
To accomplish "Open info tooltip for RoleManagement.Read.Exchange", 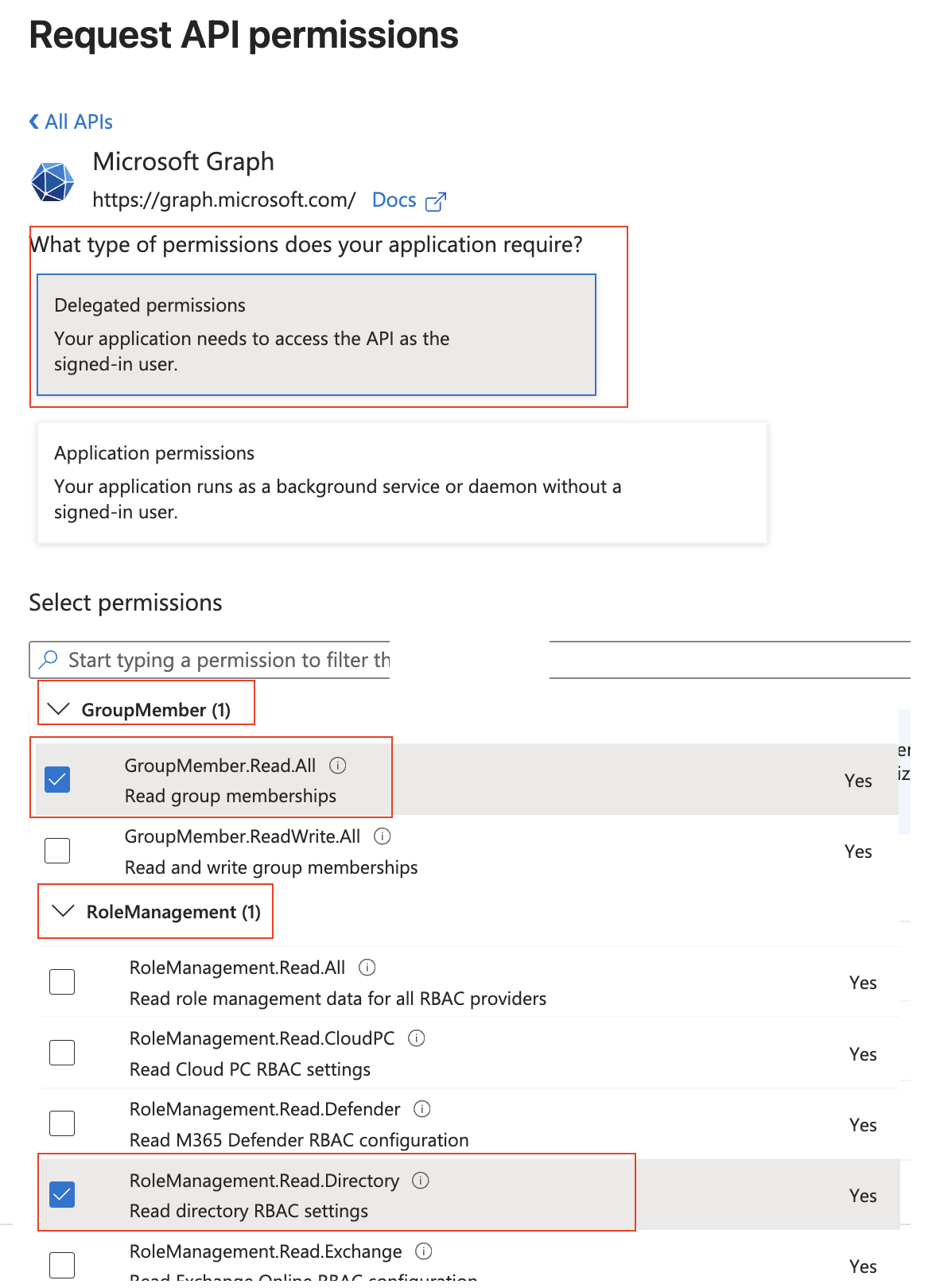I will pyautogui.click(x=425, y=1251).
